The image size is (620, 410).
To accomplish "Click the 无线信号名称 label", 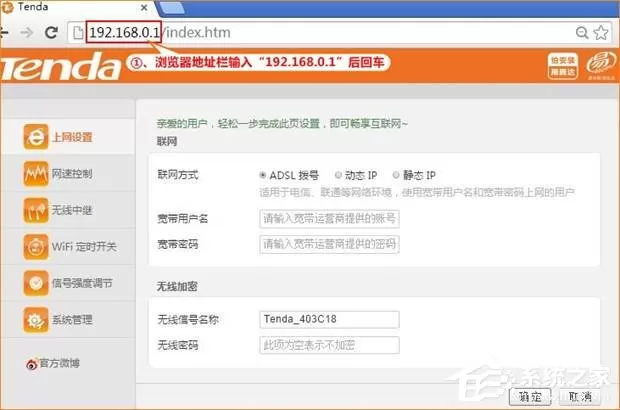I will pyautogui.click(x=188, y=319).
